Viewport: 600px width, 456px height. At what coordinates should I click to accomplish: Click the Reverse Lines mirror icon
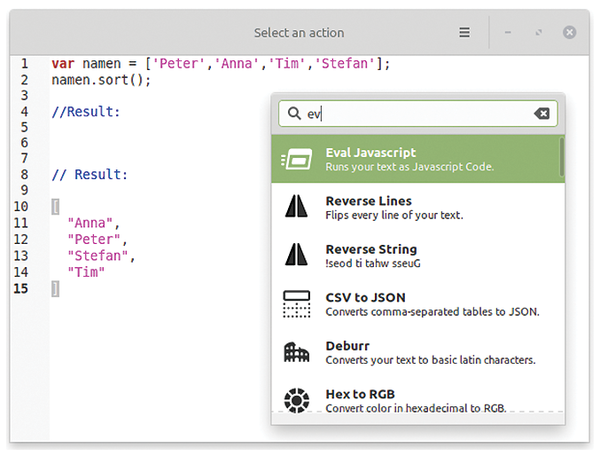[x=296, y=206]
